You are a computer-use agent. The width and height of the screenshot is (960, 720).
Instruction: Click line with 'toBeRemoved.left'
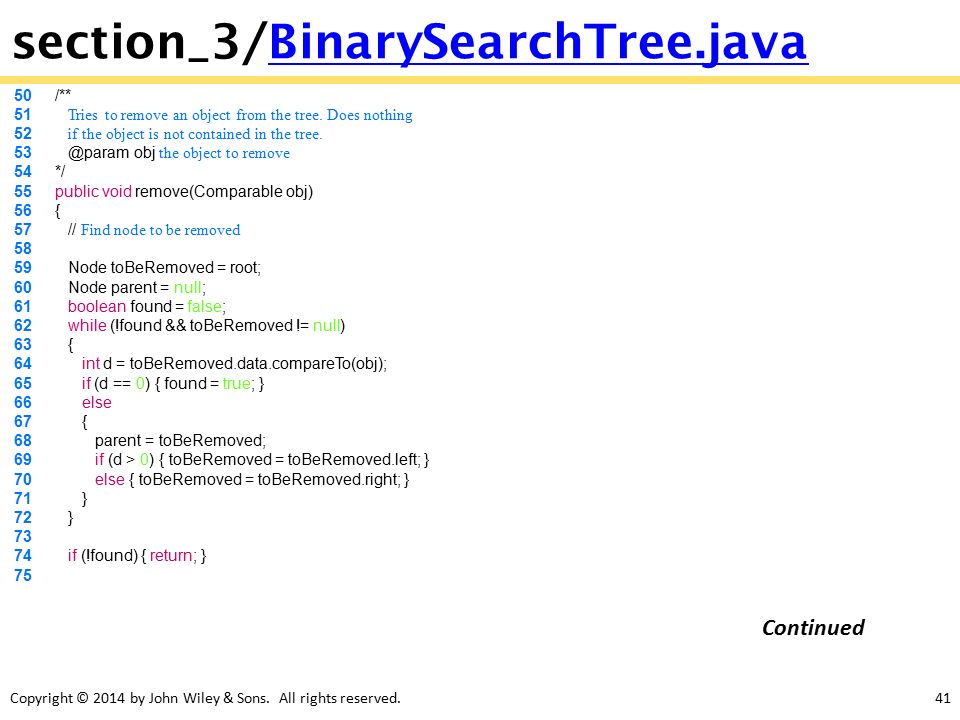pos(262,460)
